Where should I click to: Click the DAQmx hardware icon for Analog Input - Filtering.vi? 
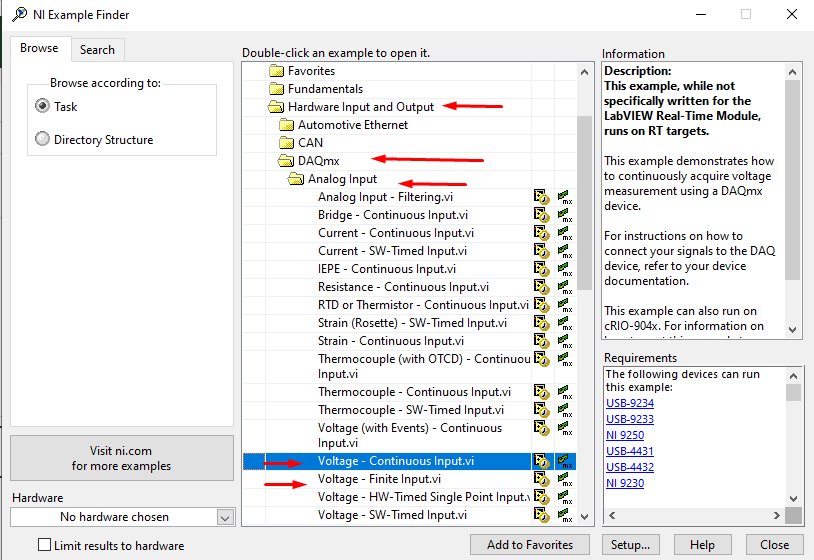[x=565, y=197]
